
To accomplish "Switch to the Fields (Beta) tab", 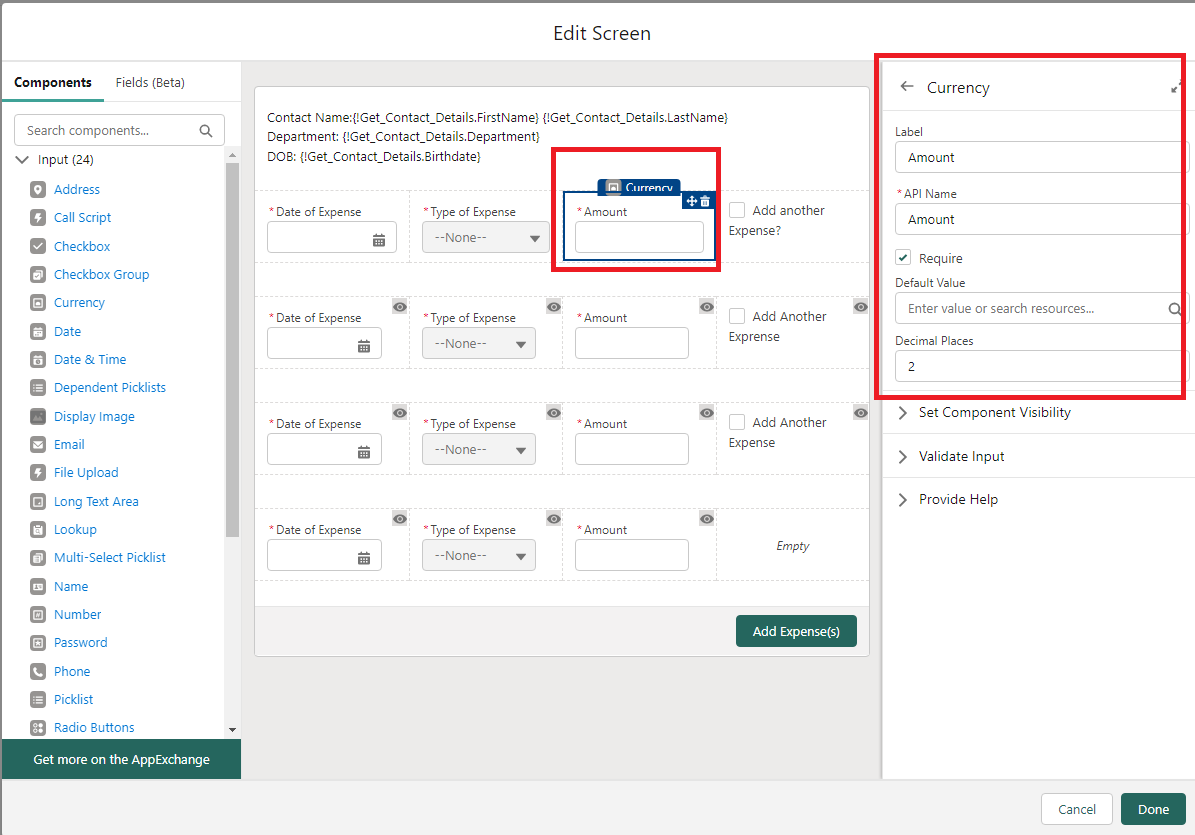I will pyautogui.click(x=150, y=83).
